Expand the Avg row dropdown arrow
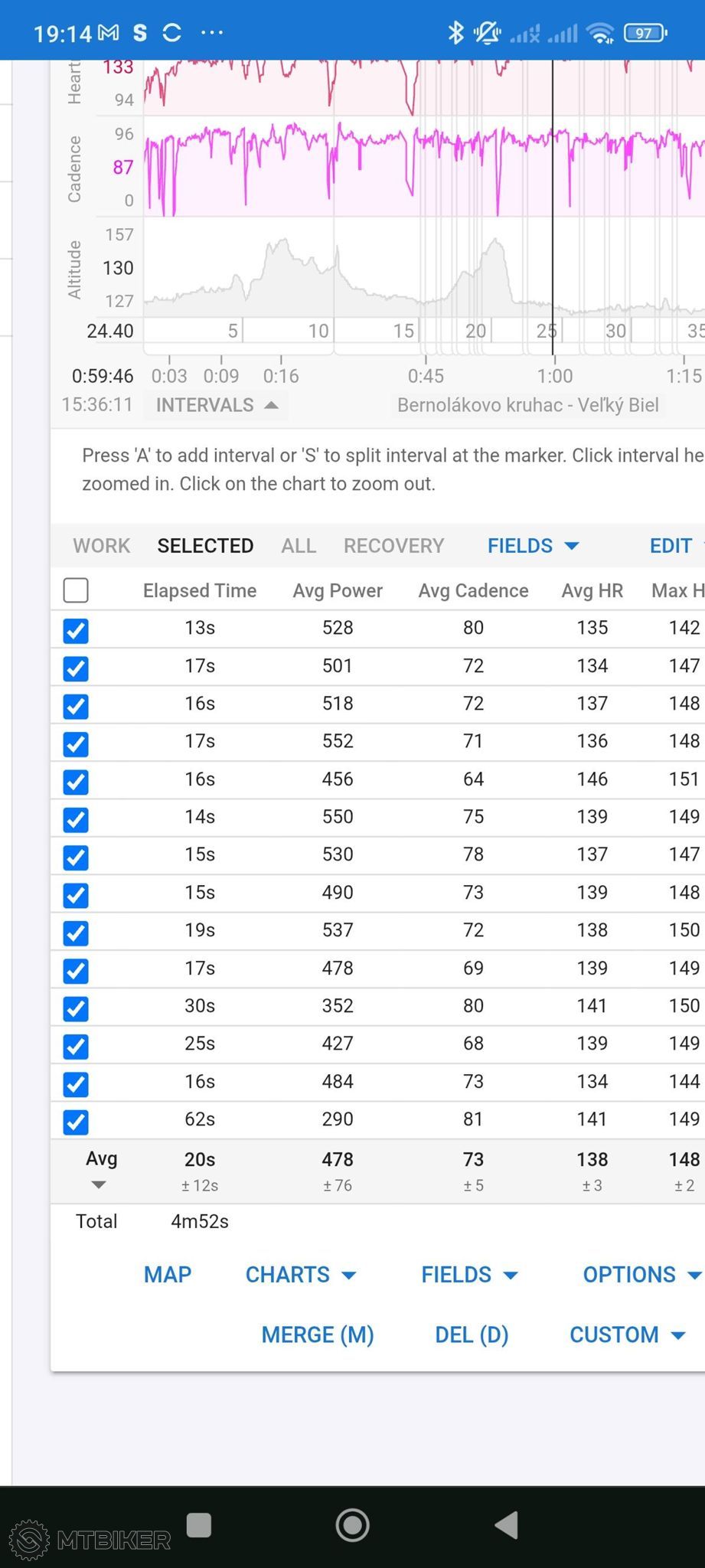The width and height of the screenshot is (705, 1568). [x=99, y=1185]
